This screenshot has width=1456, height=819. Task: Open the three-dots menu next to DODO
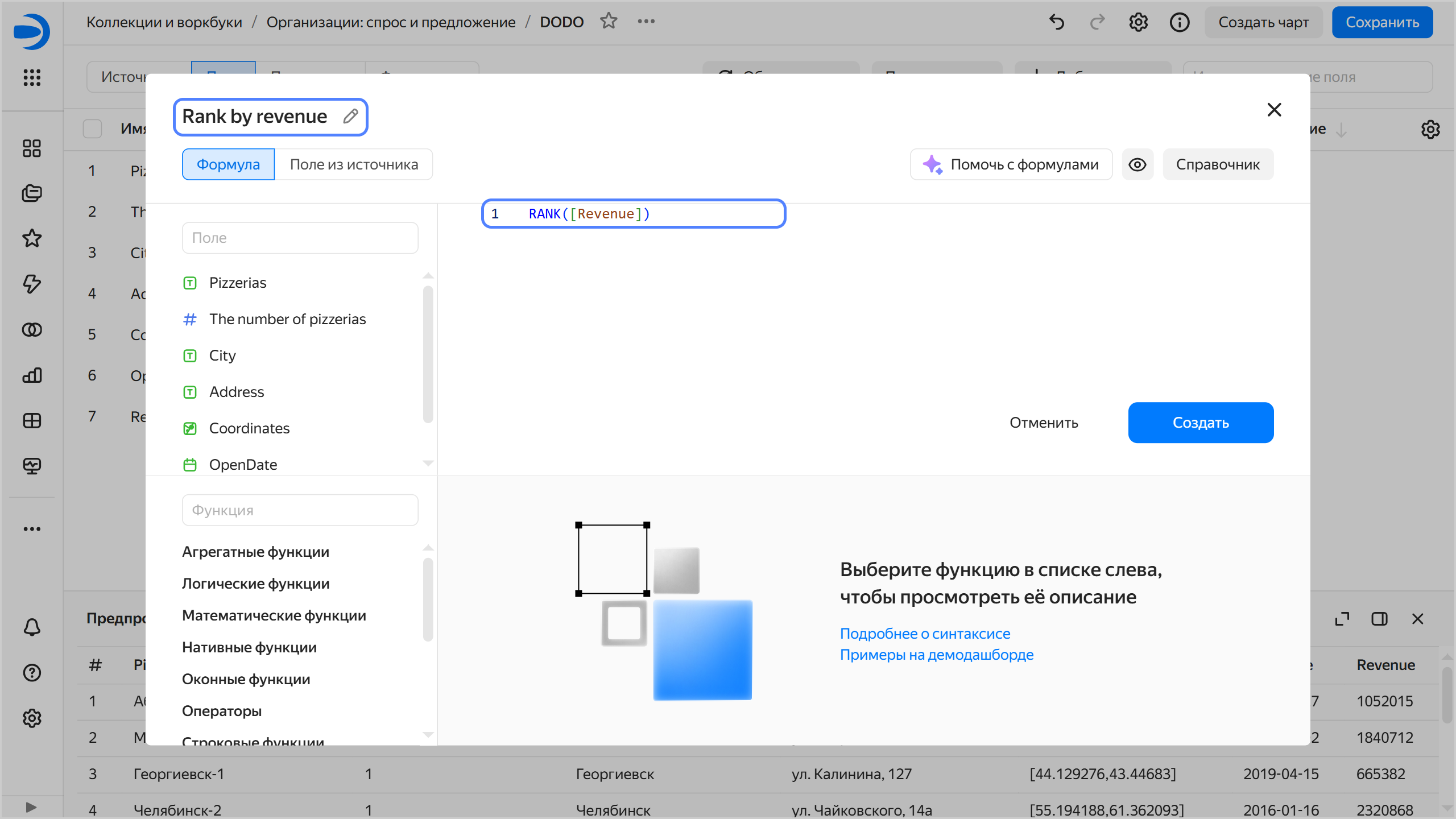[x=646, y=22]
